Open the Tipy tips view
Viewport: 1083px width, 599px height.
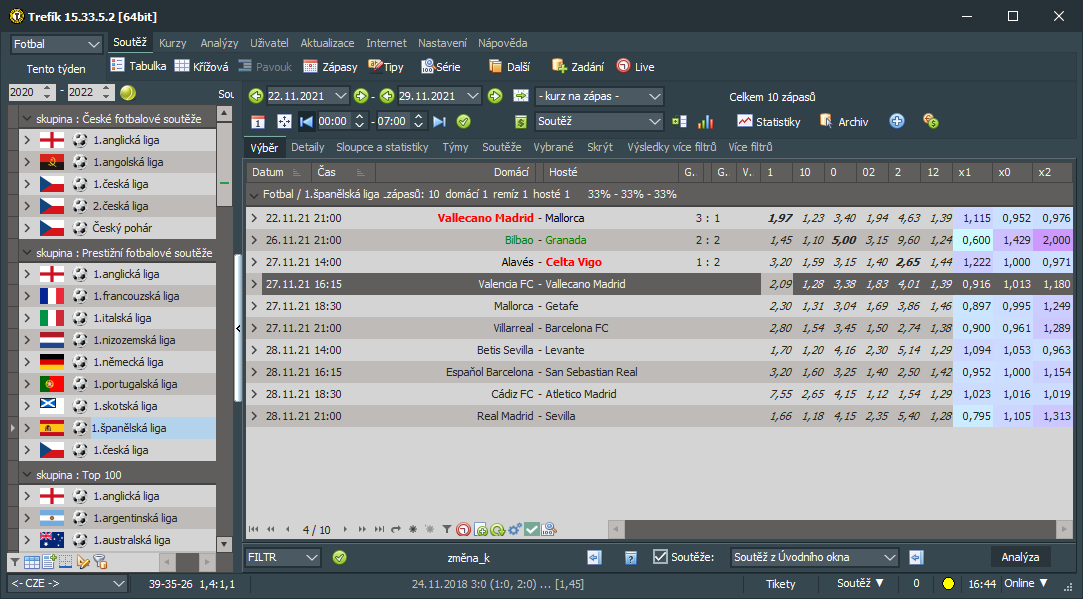pos(386,66)
